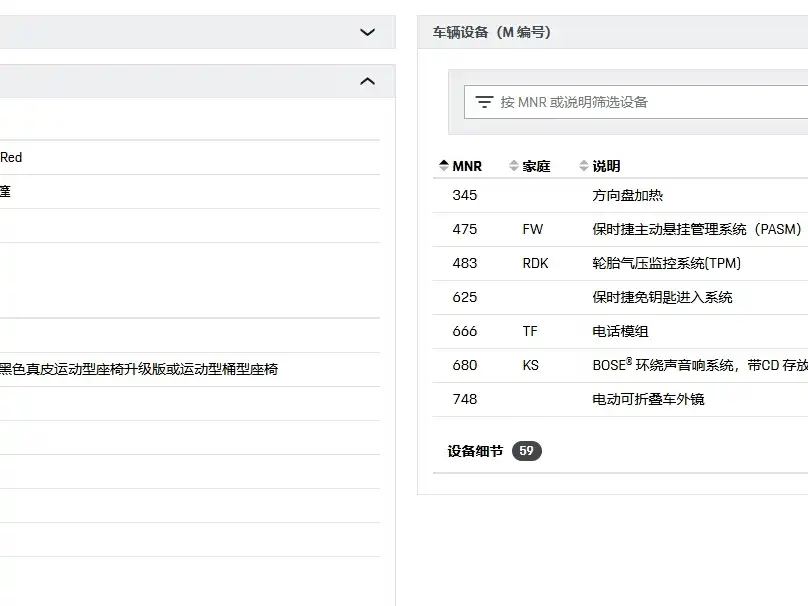Click family code TF
The height and width of the screenshot is (606, 808).
click(x=530, y=331)
